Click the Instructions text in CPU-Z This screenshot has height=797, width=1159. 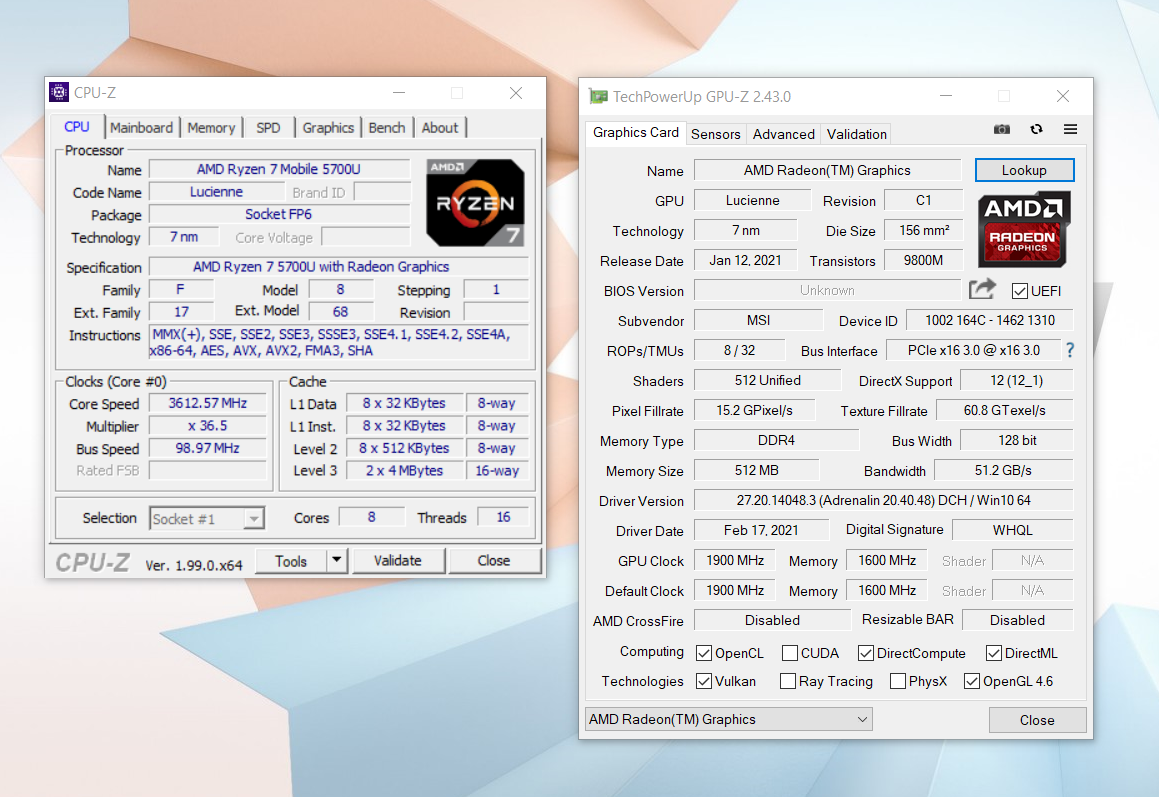(x=339, y=342)
